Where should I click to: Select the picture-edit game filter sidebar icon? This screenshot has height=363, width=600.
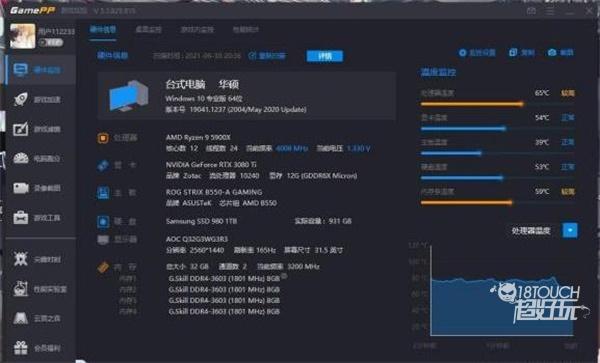pos(21,129)
